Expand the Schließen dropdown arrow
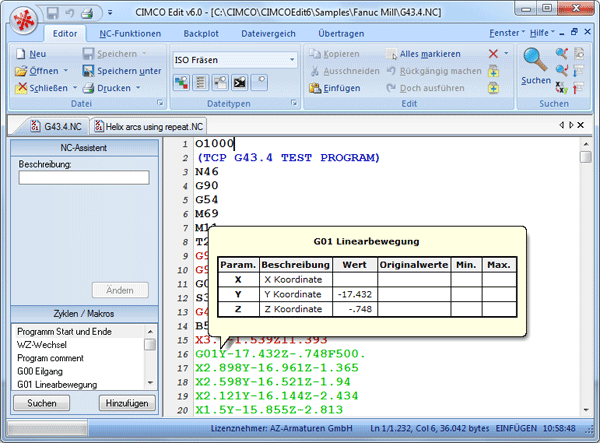The width and height of the screenshot is (600, 443). (x=75, y=88)
